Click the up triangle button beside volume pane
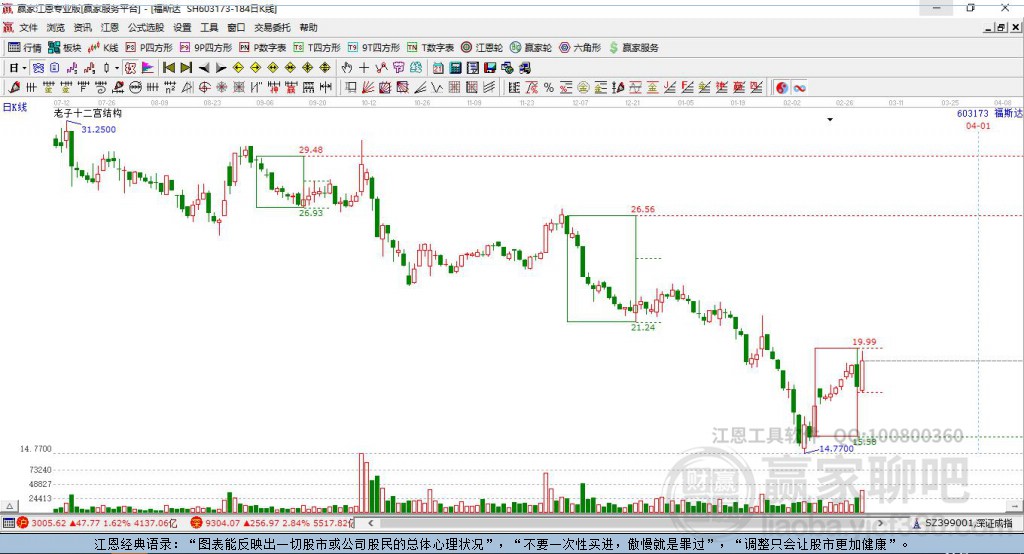 9,506
